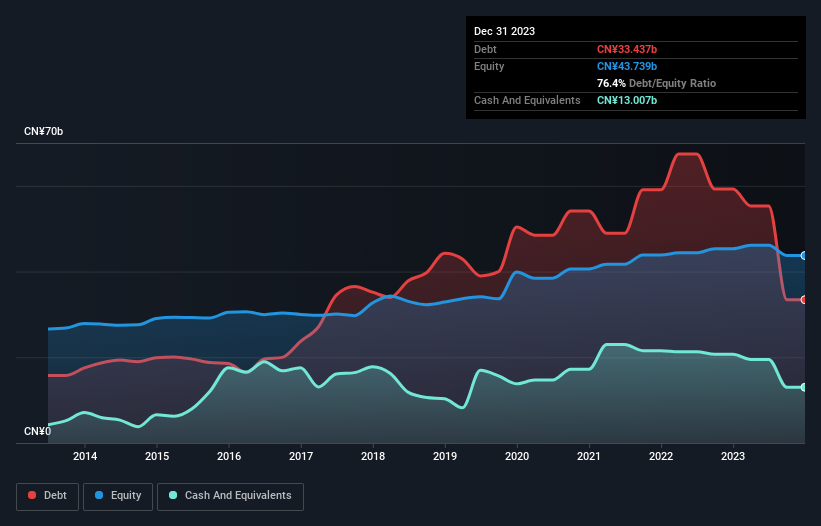Screen dimensions: 821x526
Task: Click the 2018 x-axis label
Action: click(x=373, y=456)
